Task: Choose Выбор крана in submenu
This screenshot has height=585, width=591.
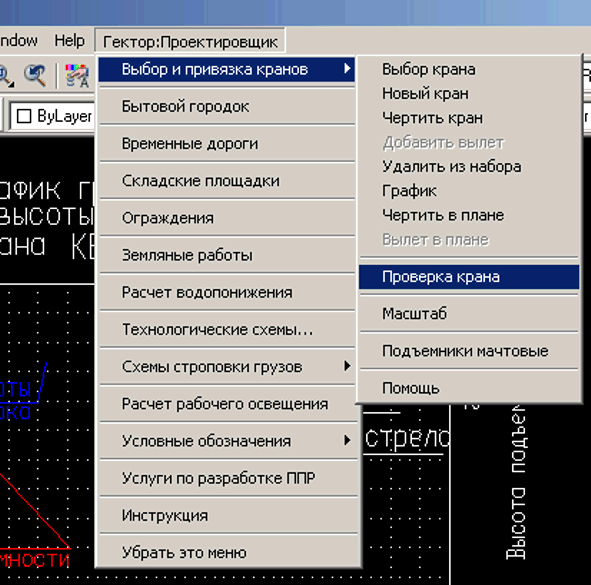Action: tap(469, 69)
